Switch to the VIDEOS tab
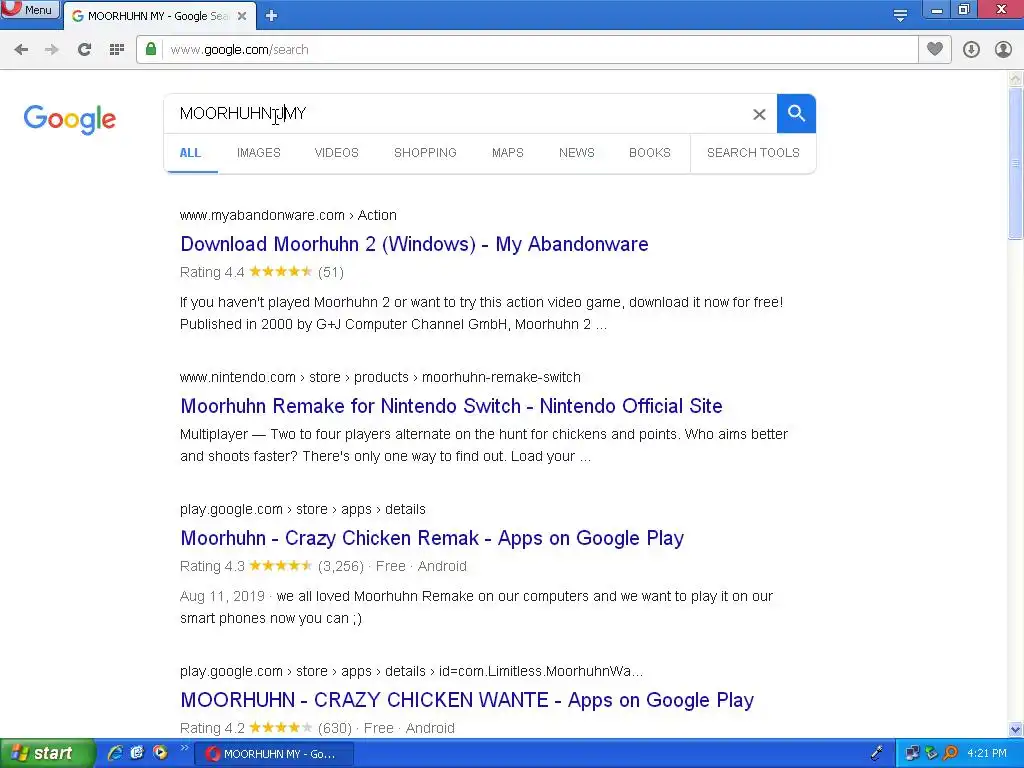The height and width of the screenshot is (768, 1024). coord(336,153)
